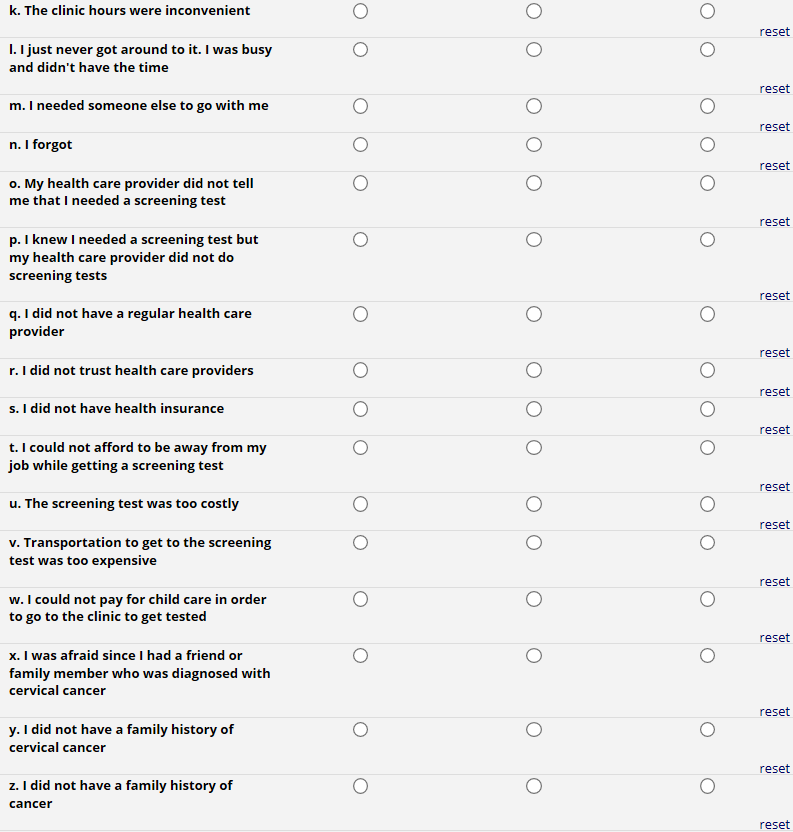Reset the 'provider did not tell me' row
Image resolution: width=793 pixels, height=832 pixels.
(x=774, y=222)
